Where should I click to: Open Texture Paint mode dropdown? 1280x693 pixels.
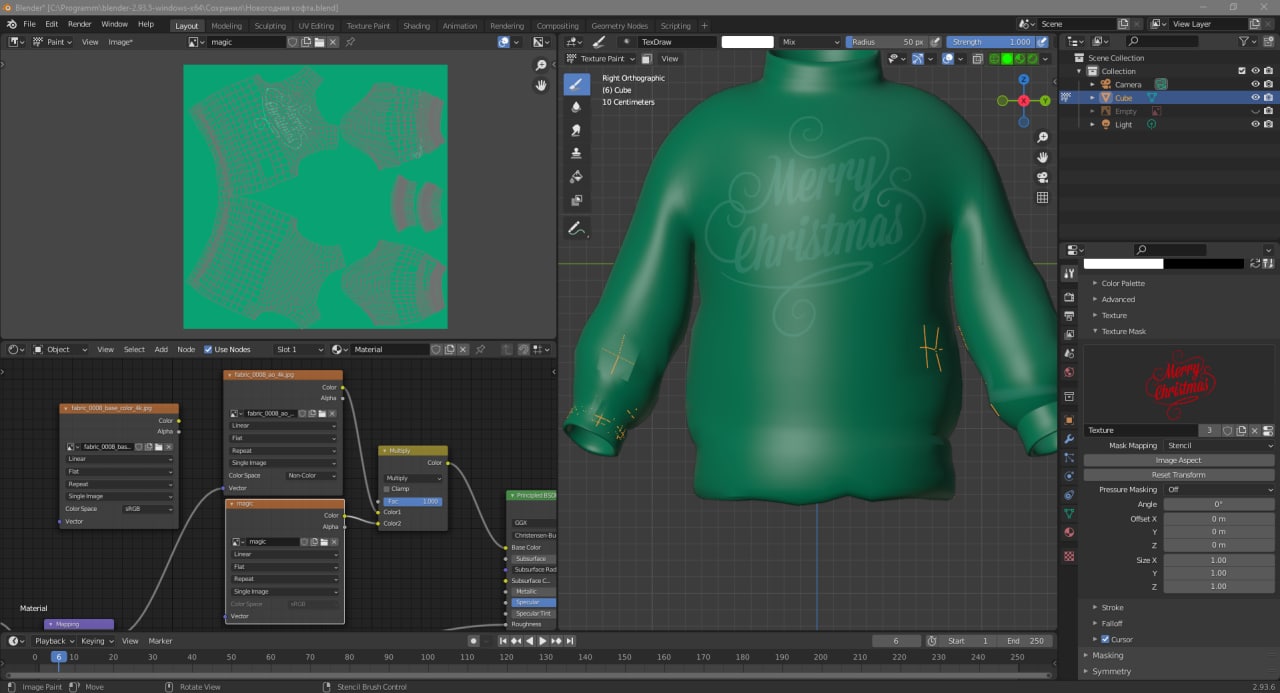click(x=600, y=59)
